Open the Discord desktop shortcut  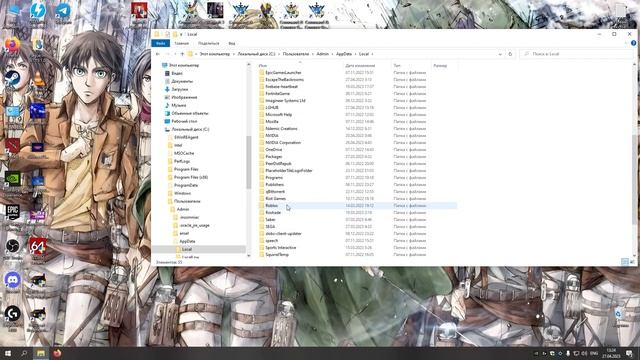tap(12, 281)
